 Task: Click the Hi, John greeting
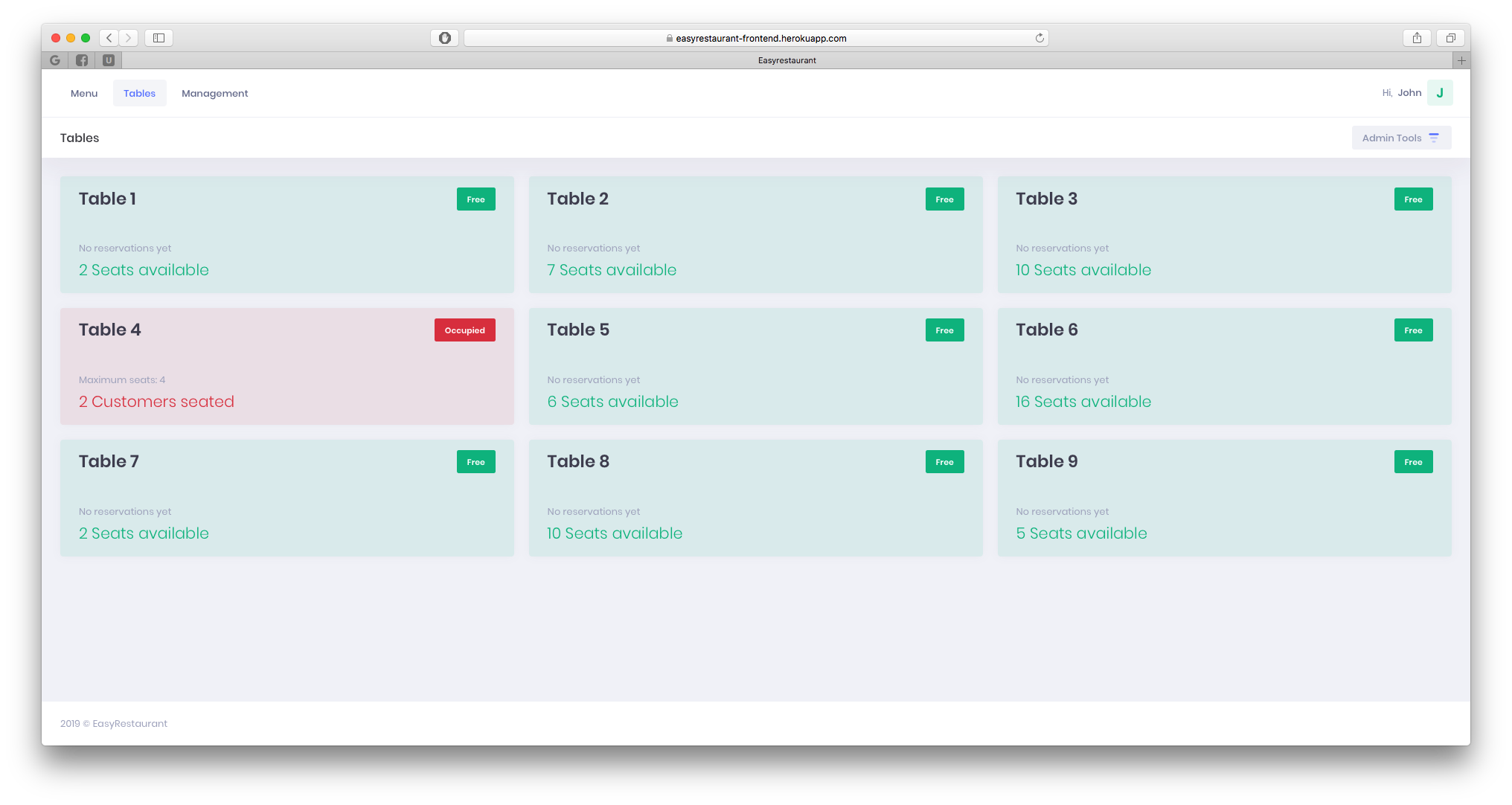tap(1402, 93)
